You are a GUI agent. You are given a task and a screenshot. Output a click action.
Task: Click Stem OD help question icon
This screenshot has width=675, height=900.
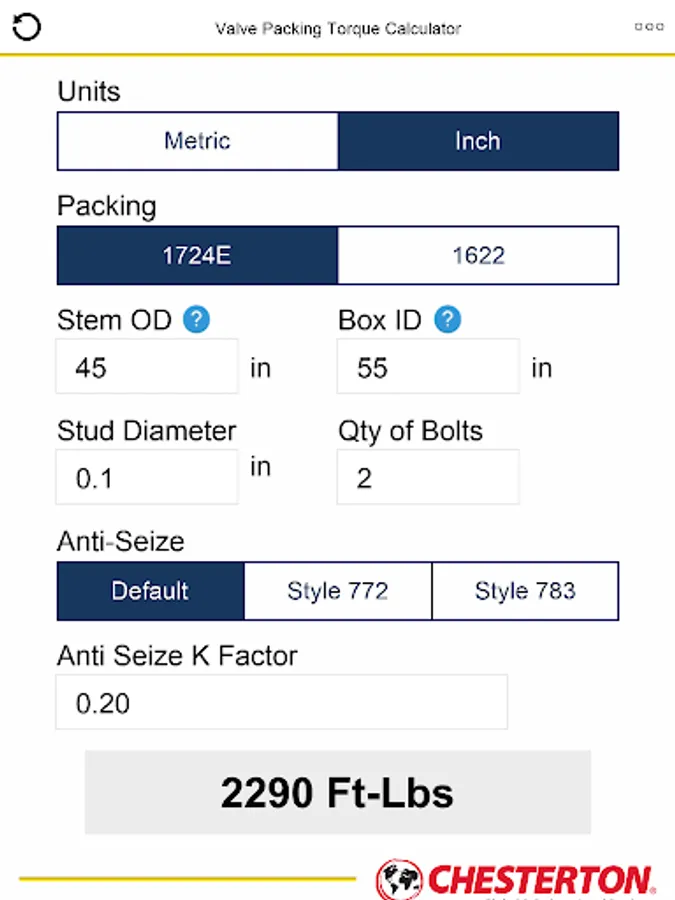pos(197,320)
